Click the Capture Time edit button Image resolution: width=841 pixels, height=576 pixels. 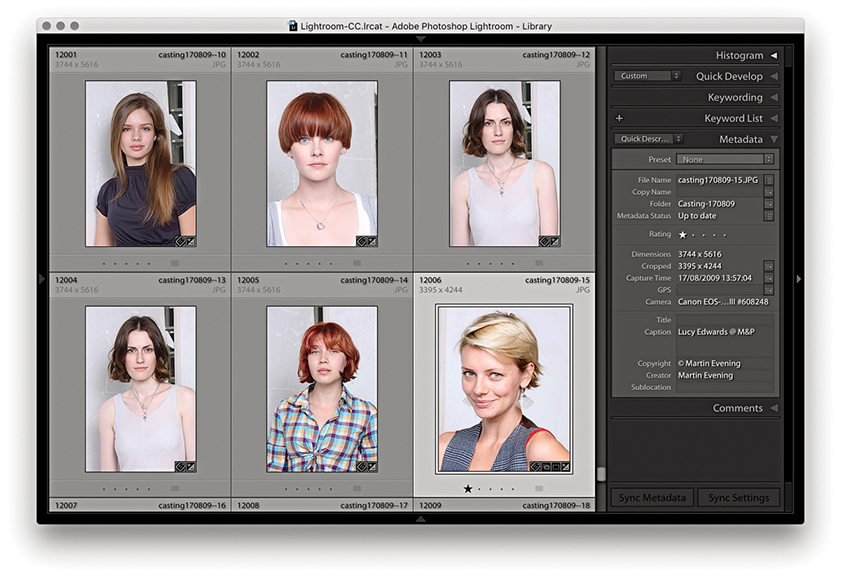(769, 278)
